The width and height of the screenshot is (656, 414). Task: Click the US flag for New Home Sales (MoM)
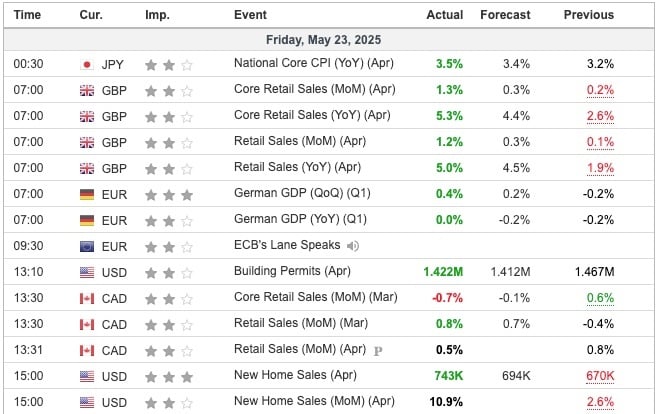[x=87, y=402]
